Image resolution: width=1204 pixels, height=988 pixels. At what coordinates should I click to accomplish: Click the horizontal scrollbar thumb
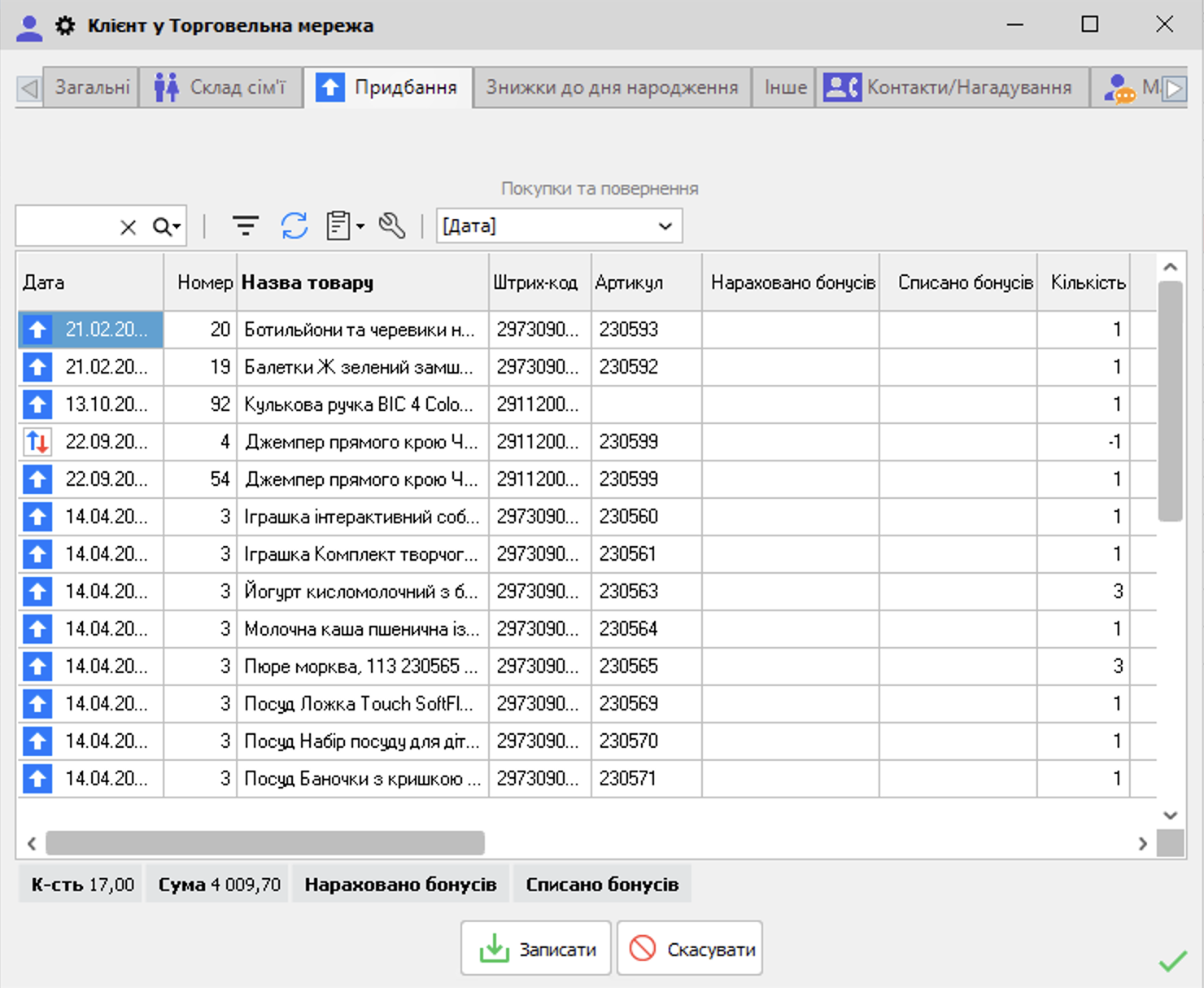[265, 843]
